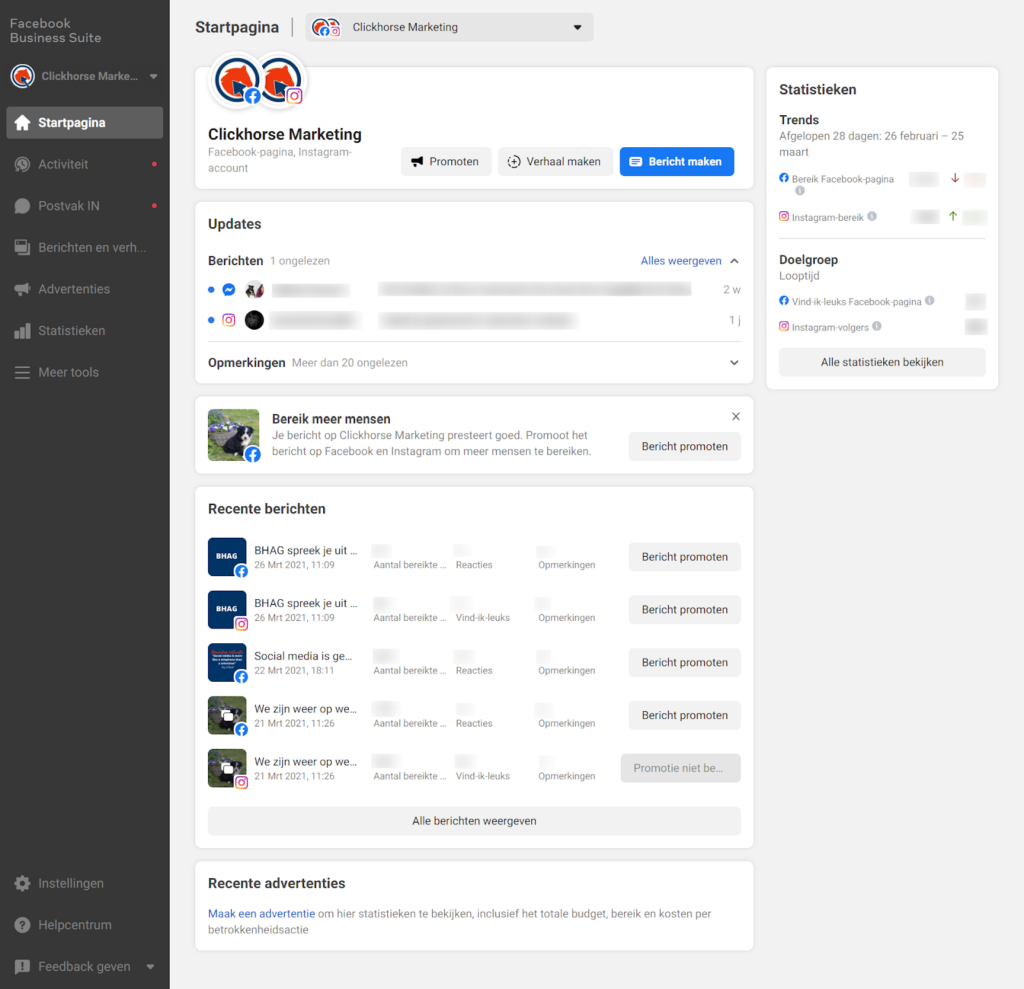This screenshot has width=1024, height=989.
Task: Click the Clickhorse Instagram profile picture
Action: click(280, 80)
